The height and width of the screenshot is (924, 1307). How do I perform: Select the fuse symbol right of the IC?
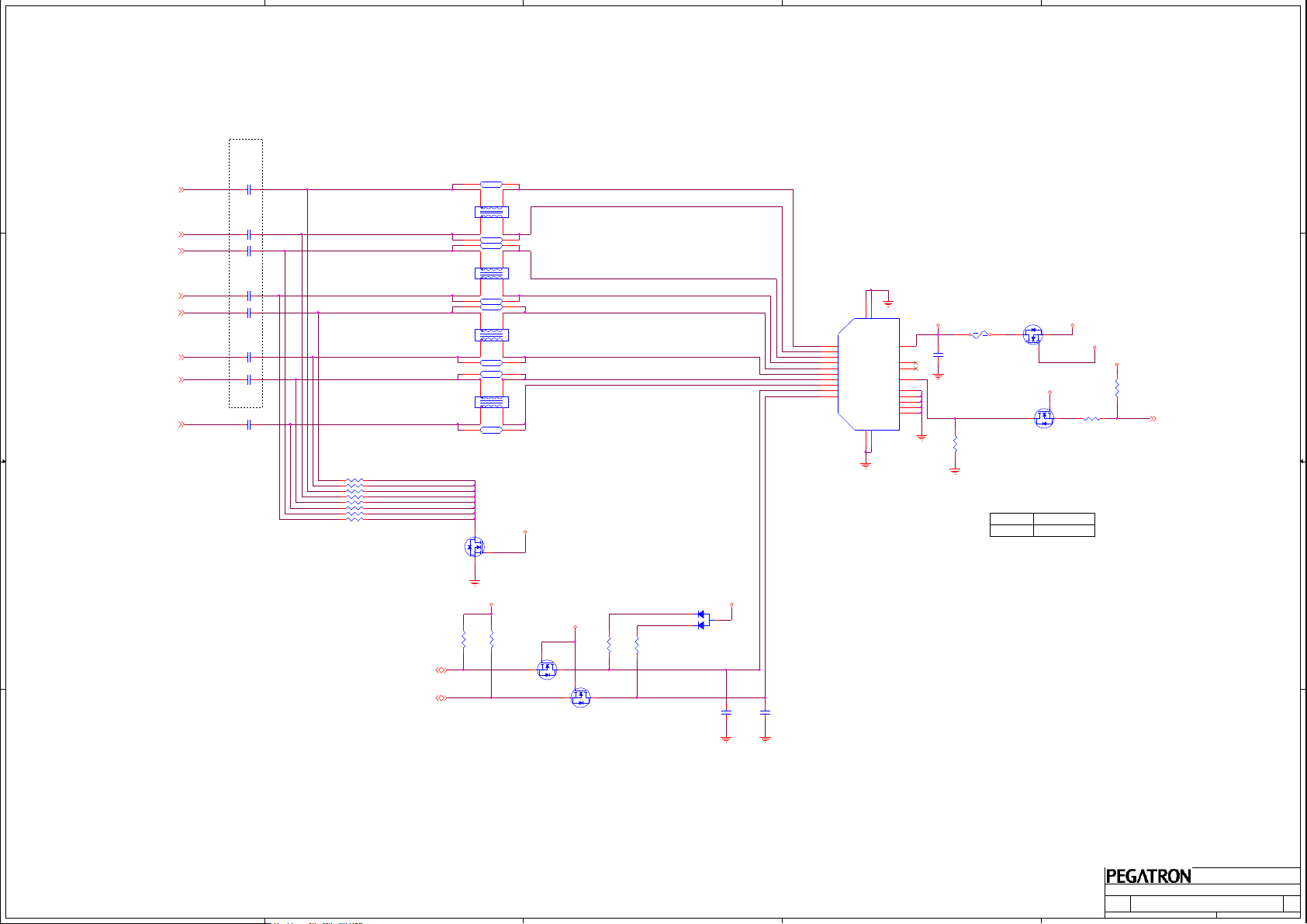pyautogui.click(x=980, y=334)
